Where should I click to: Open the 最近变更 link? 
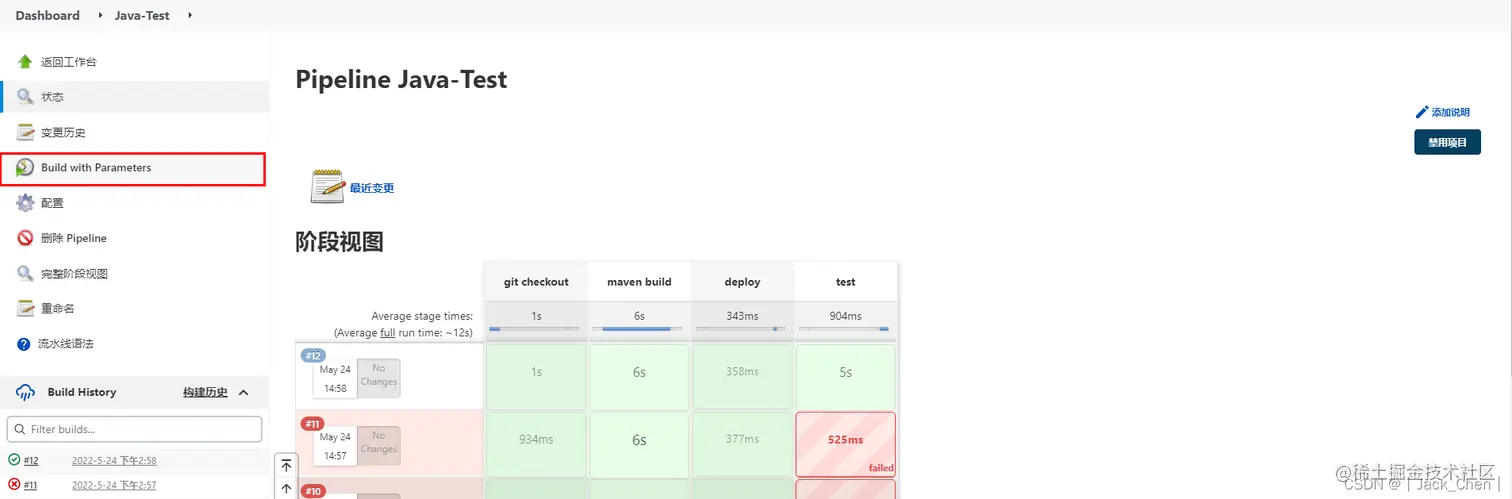pyautogui.click(x=371, y=188)
